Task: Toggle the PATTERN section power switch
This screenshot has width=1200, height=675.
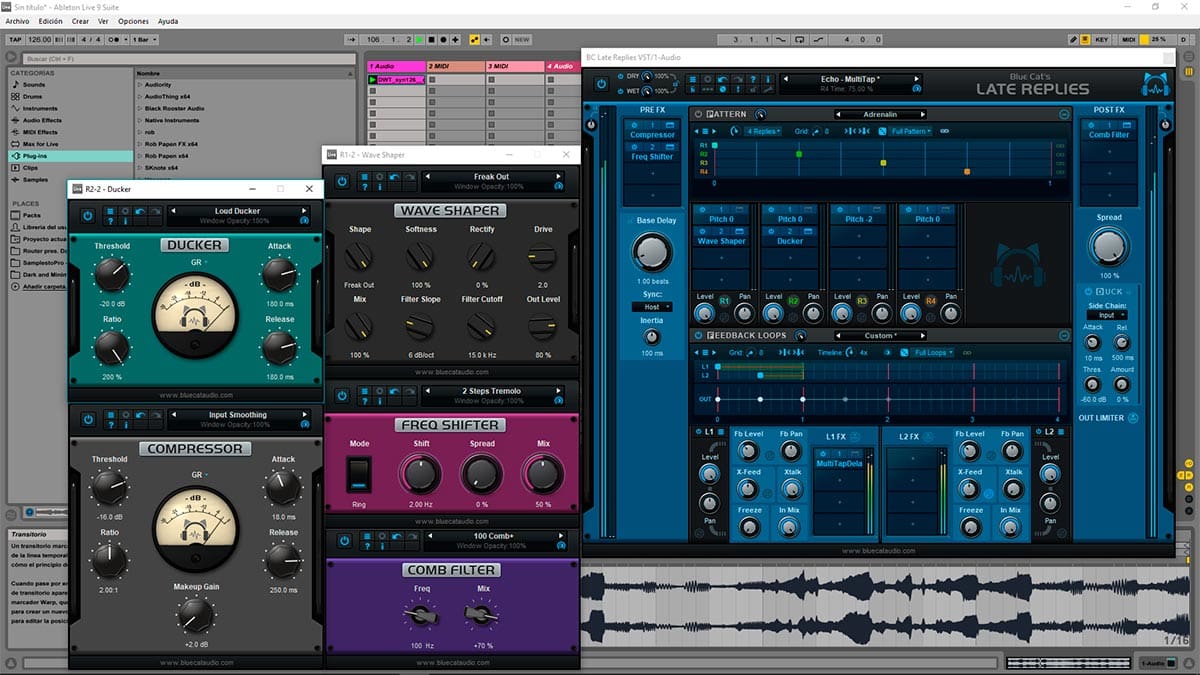Action: [698, 114]
